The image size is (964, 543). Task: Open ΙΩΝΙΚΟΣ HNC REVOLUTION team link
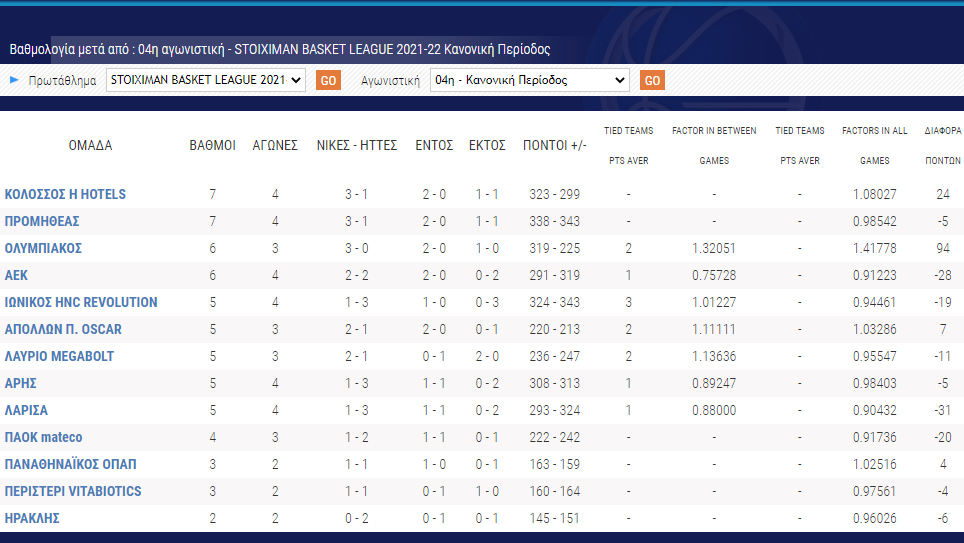pyautogui.click(x=81, y=303)
